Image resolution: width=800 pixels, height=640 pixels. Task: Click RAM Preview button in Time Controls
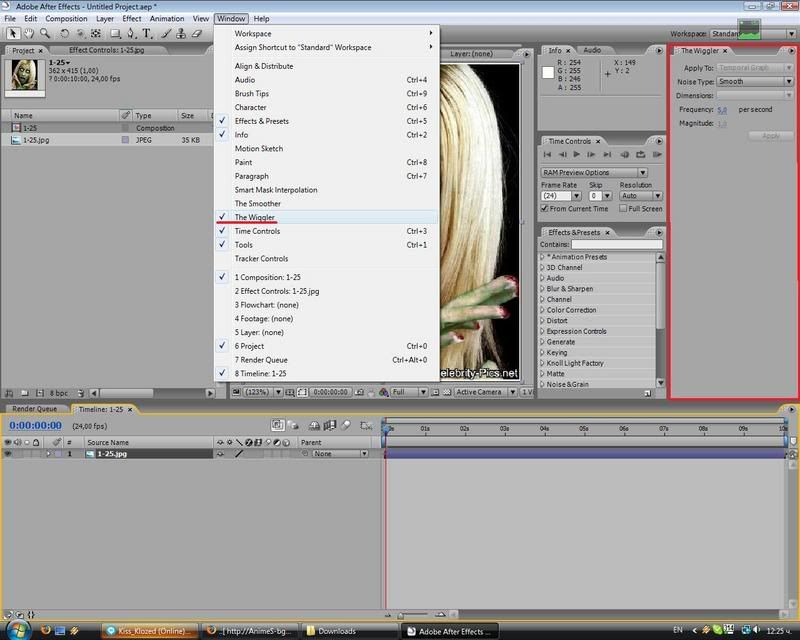[x=657, y=155]
